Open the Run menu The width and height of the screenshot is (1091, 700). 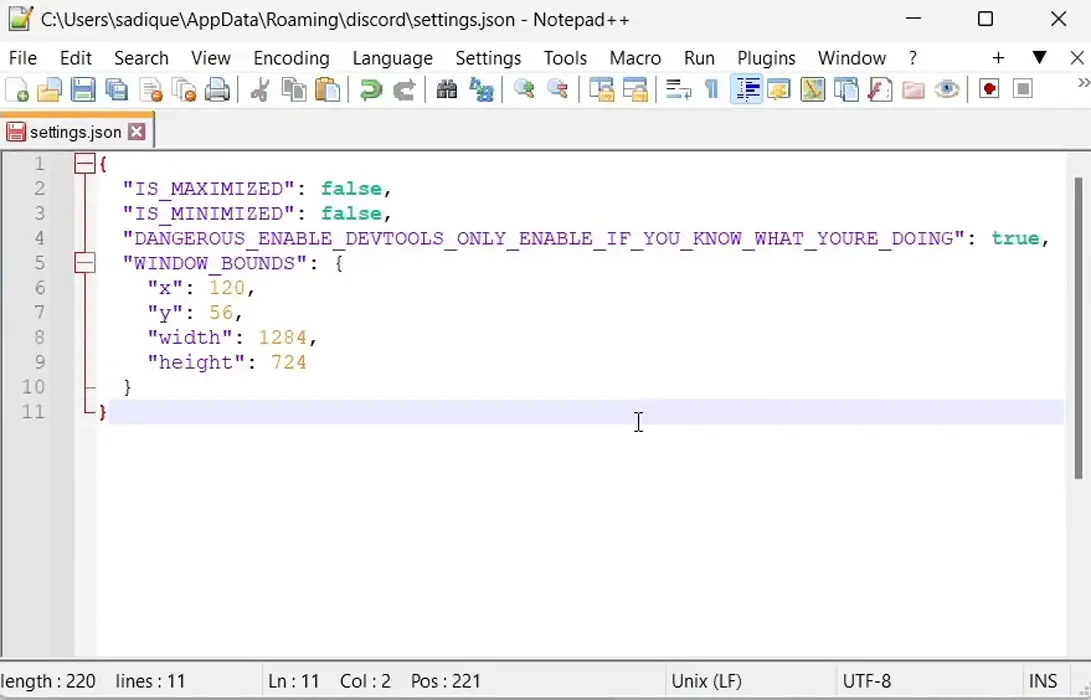[699, 58]
